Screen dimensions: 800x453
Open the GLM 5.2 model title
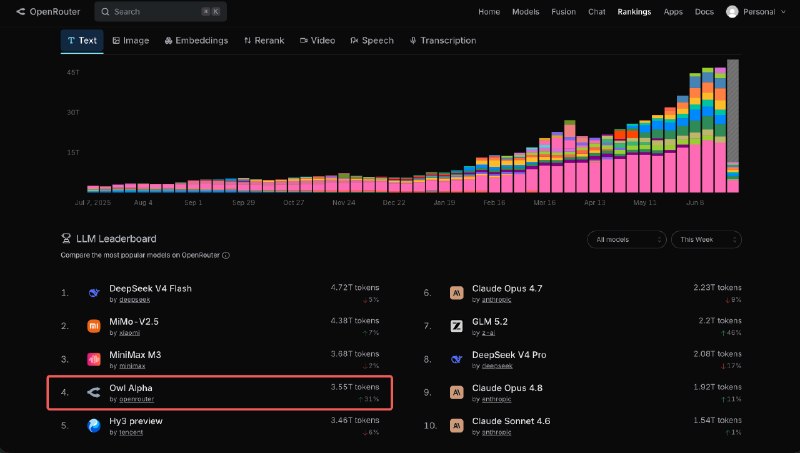pos(490,321)
